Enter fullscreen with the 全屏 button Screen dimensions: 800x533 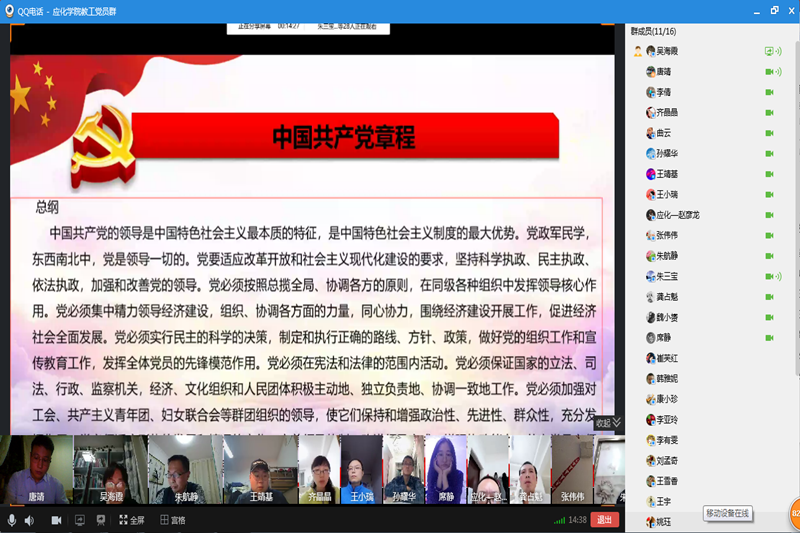point(131,520)
